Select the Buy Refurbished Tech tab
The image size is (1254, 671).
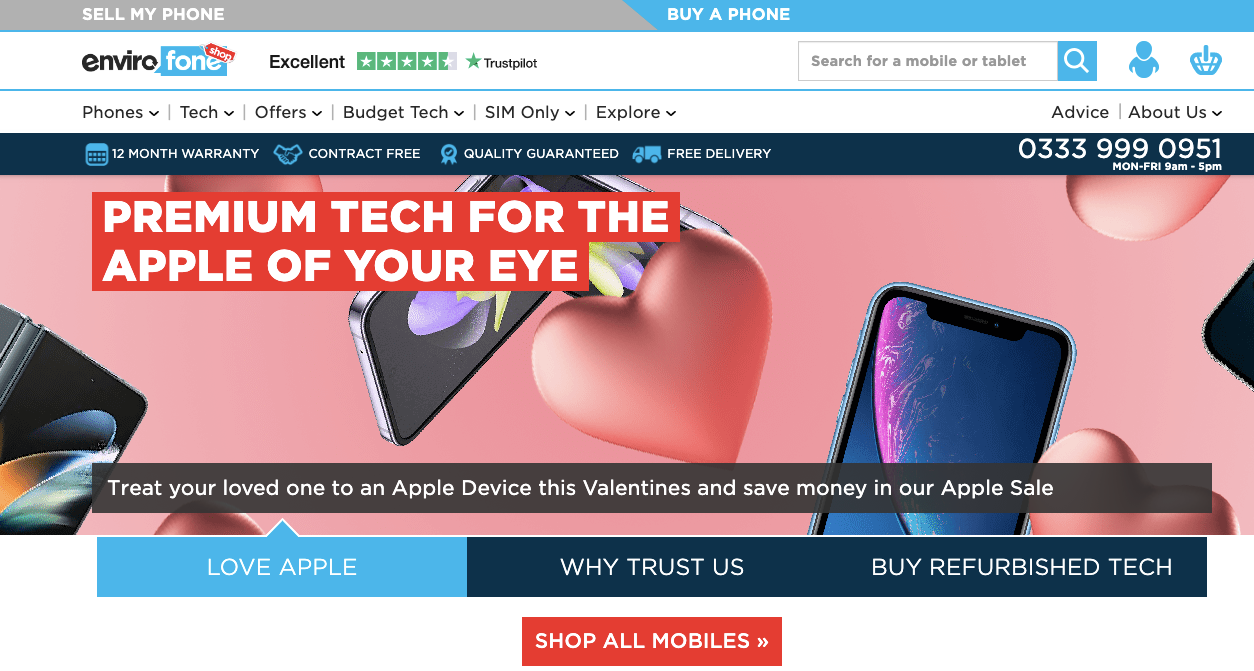(1022, 567)
